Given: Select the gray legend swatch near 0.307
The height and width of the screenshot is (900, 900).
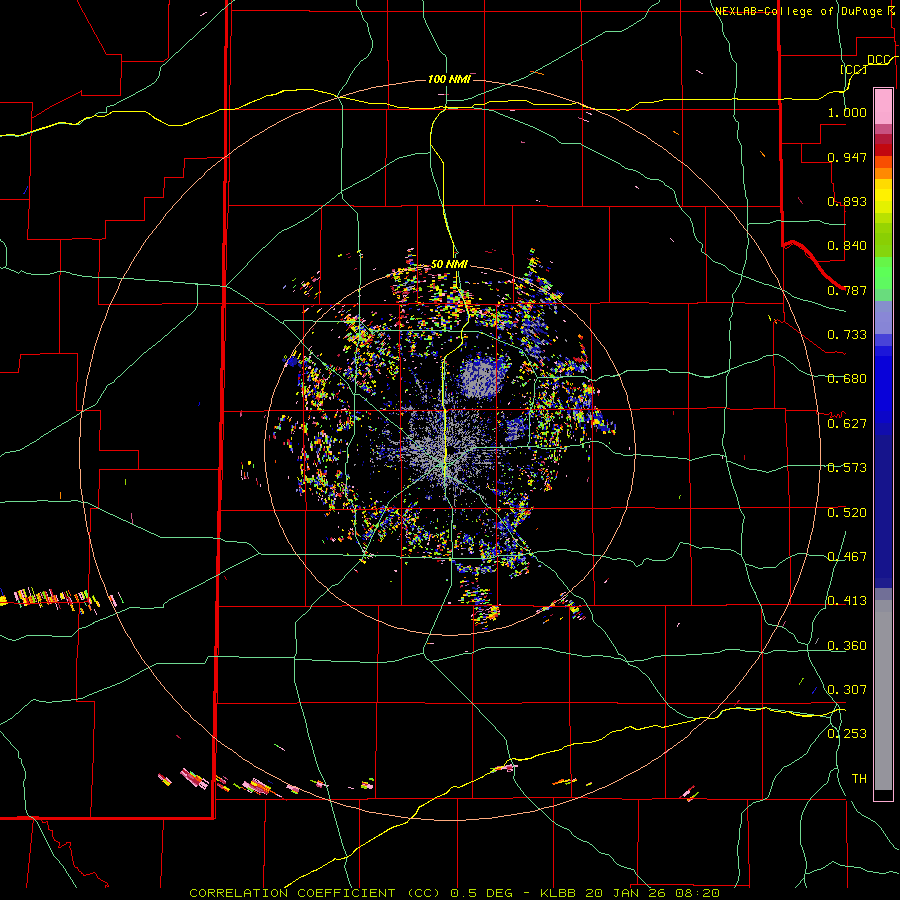Looking at the screenshot, I should (x=883, y=695).
